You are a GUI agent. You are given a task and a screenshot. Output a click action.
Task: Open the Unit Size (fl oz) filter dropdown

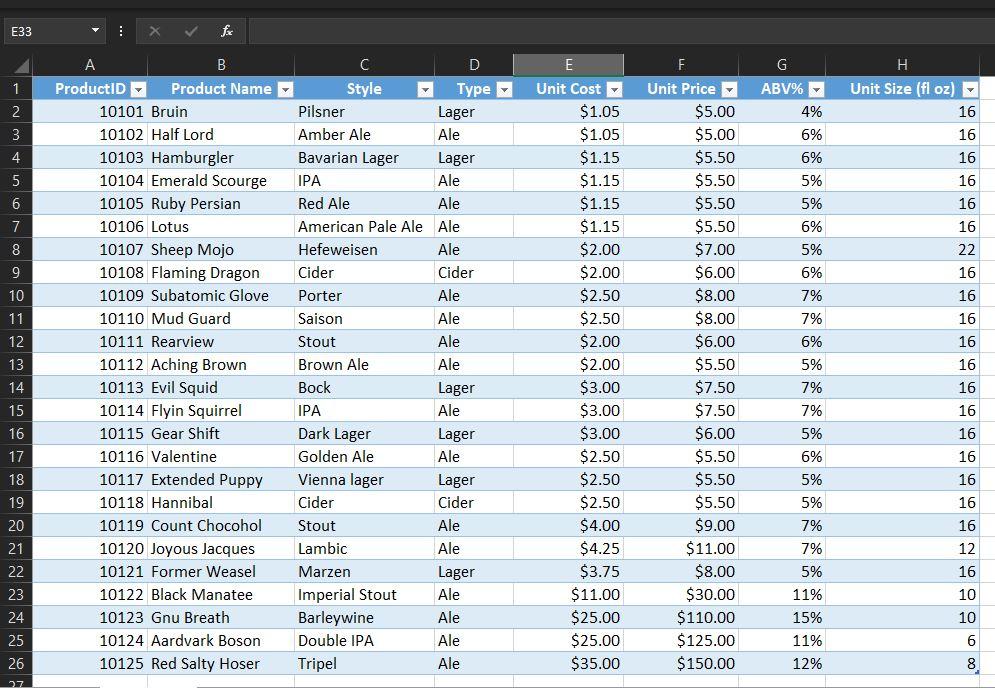click(x=969, y=89)
